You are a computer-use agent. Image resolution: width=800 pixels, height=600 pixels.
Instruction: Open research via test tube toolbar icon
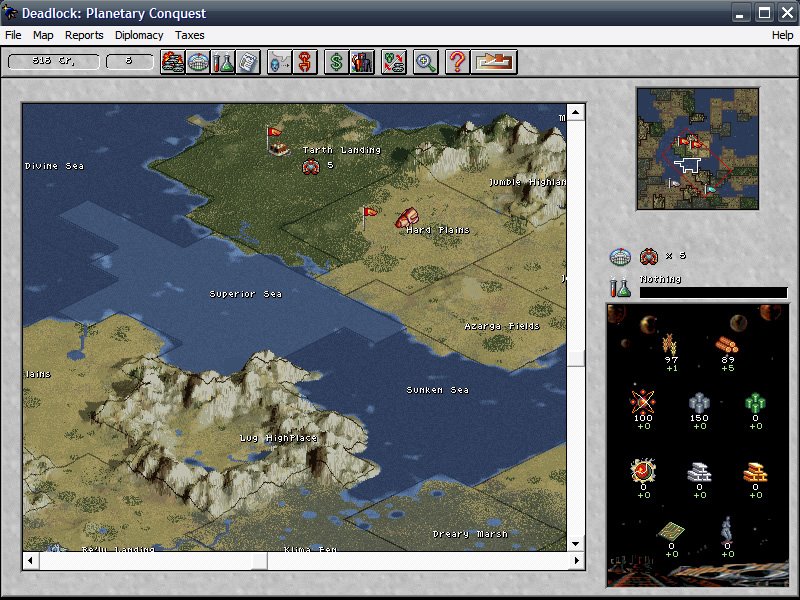click(223, 62)
